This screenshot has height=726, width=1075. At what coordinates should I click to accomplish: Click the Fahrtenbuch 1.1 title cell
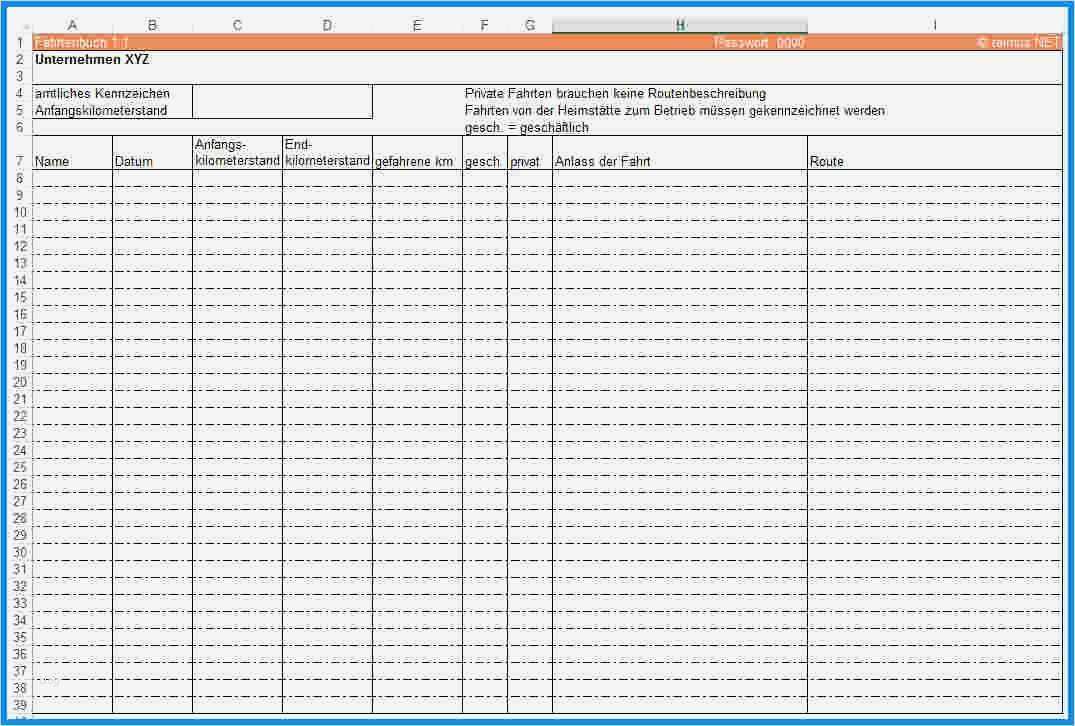coord(75,42)
